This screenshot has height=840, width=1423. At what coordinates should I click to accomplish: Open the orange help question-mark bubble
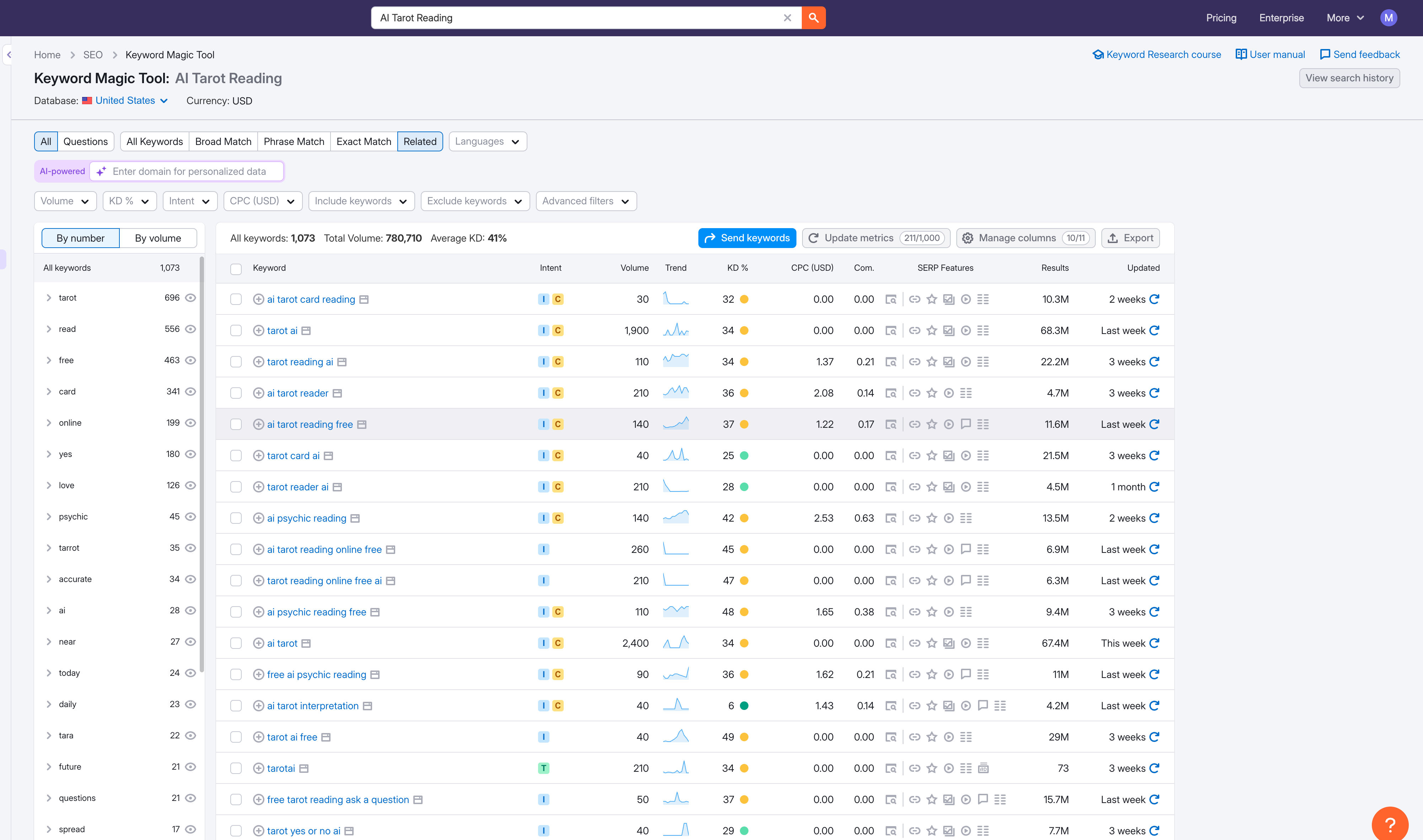[x=1390, y=824]
